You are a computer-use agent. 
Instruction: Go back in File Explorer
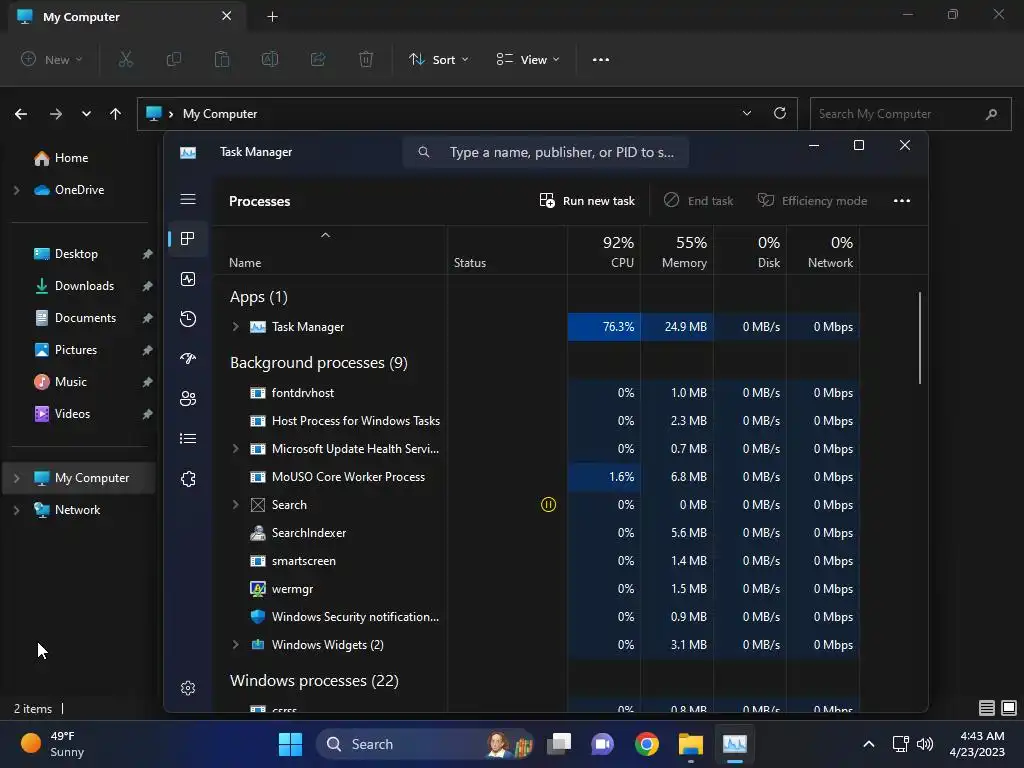21,114
